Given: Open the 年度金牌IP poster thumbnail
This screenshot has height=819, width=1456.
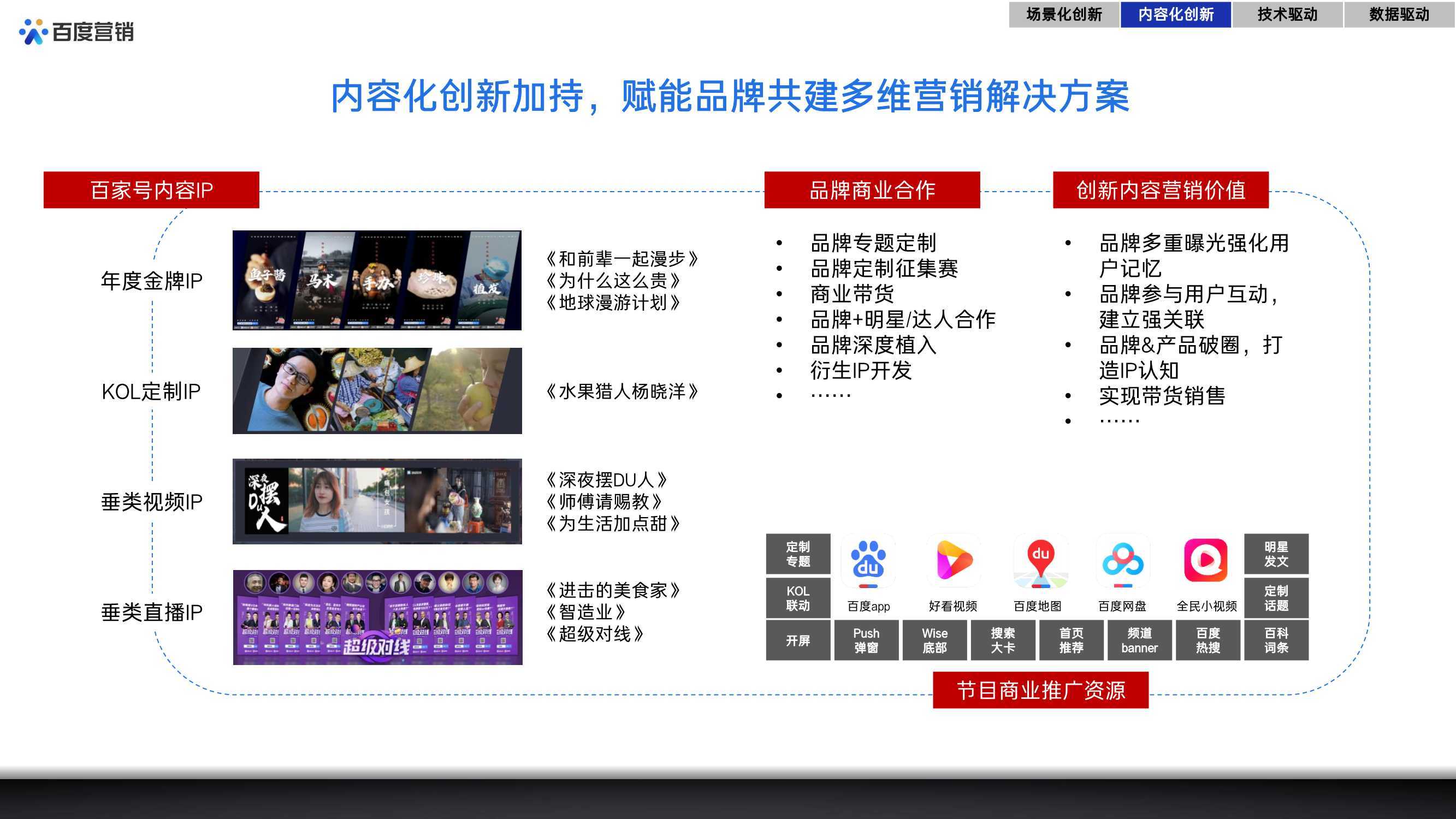Looking at the screenshot, I should [377, 280].
